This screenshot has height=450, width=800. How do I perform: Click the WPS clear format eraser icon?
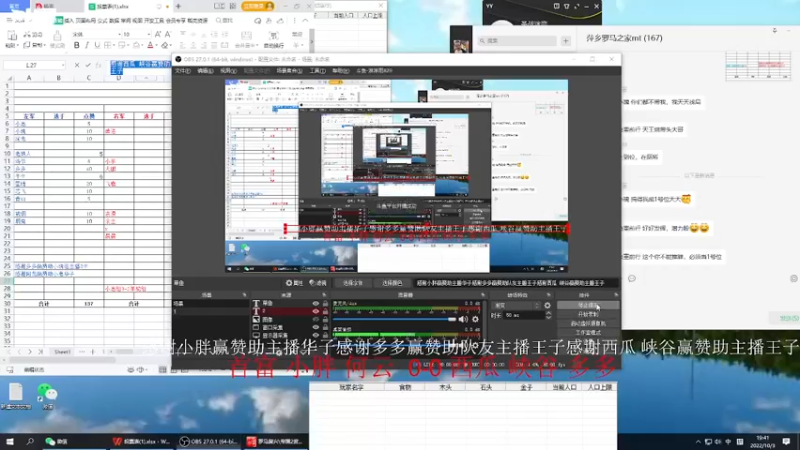(165, 45)
